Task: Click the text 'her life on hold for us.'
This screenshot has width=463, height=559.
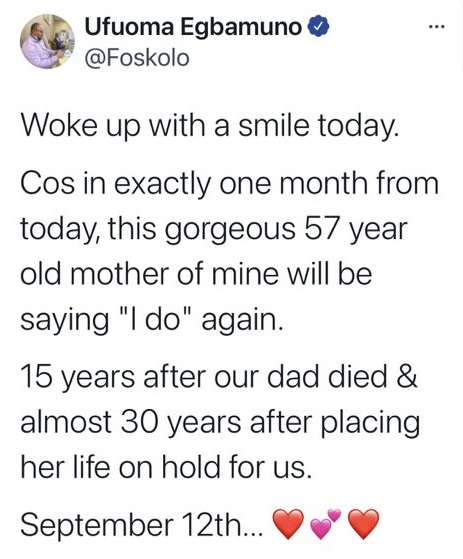Action: [x=166, y=466]
